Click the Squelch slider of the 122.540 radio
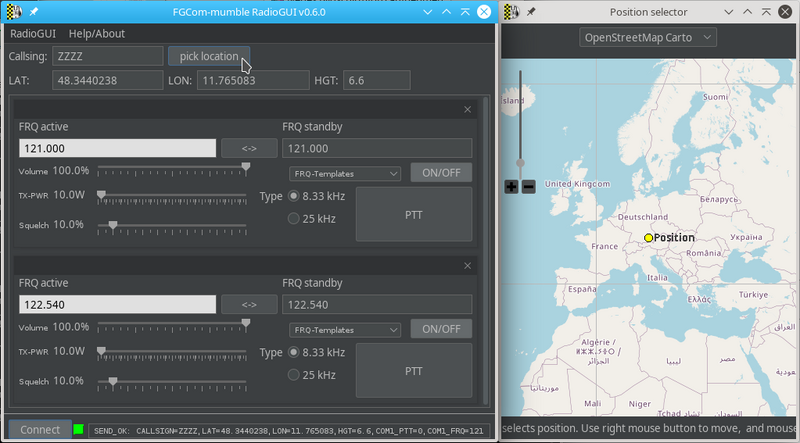800x443 pixels. point(172,383)
